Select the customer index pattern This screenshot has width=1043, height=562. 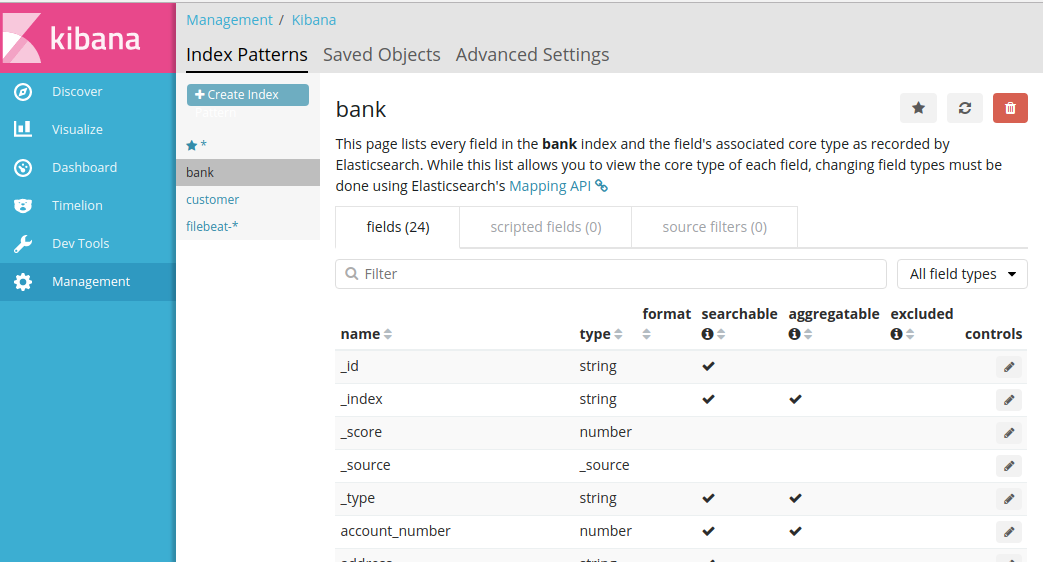pyautogui.click(x=212, y=200)
